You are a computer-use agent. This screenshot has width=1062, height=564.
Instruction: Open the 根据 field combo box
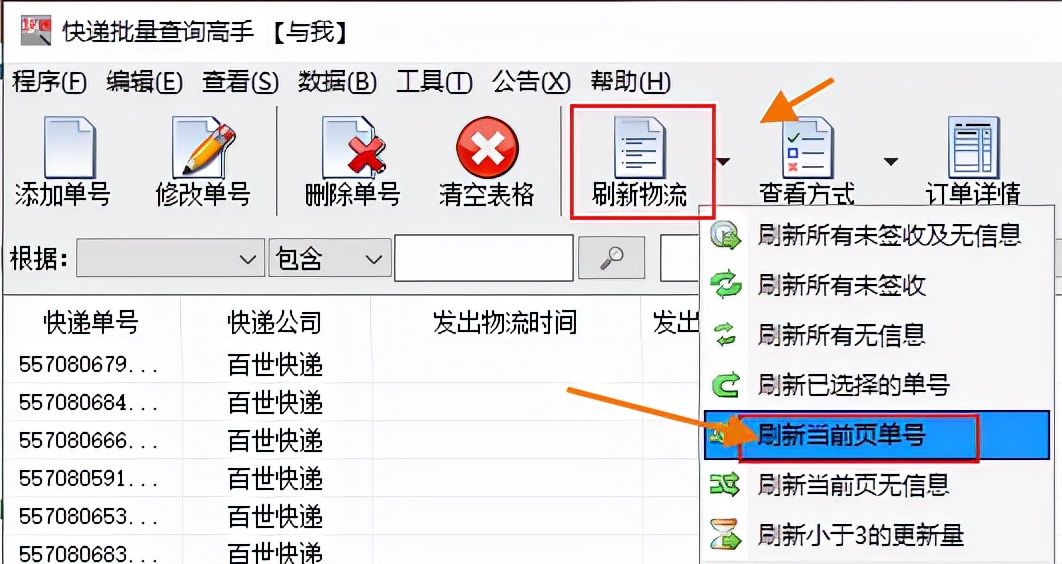click(x=170, y=258)
